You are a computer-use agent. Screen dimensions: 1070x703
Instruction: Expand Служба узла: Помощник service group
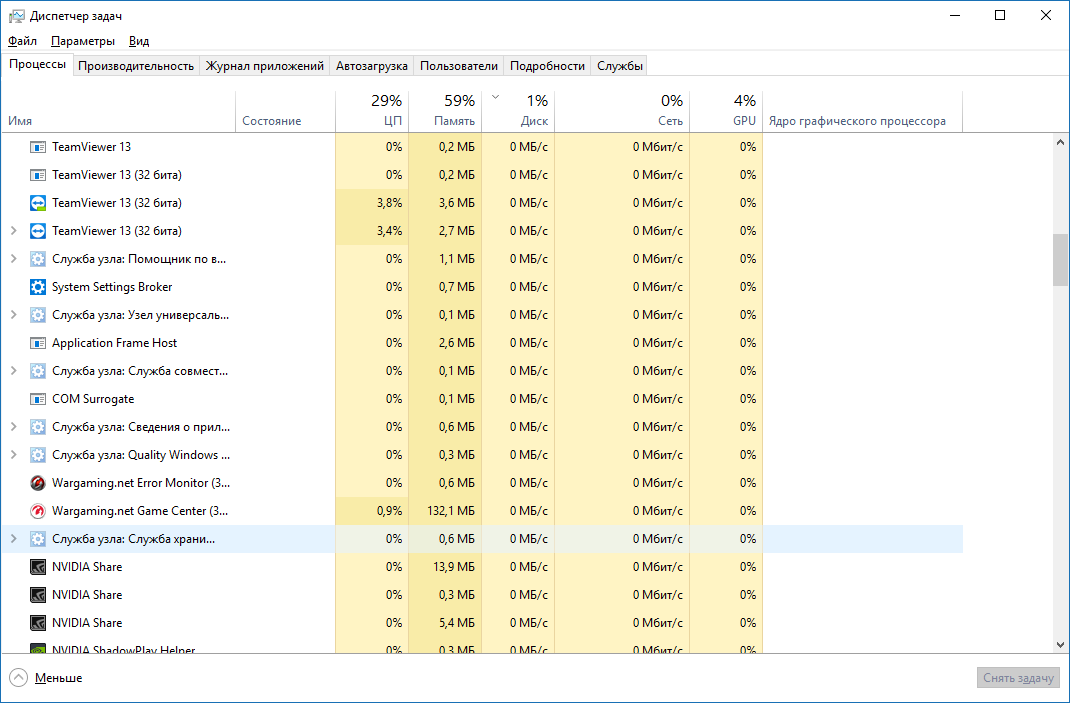tap(13, 259)
